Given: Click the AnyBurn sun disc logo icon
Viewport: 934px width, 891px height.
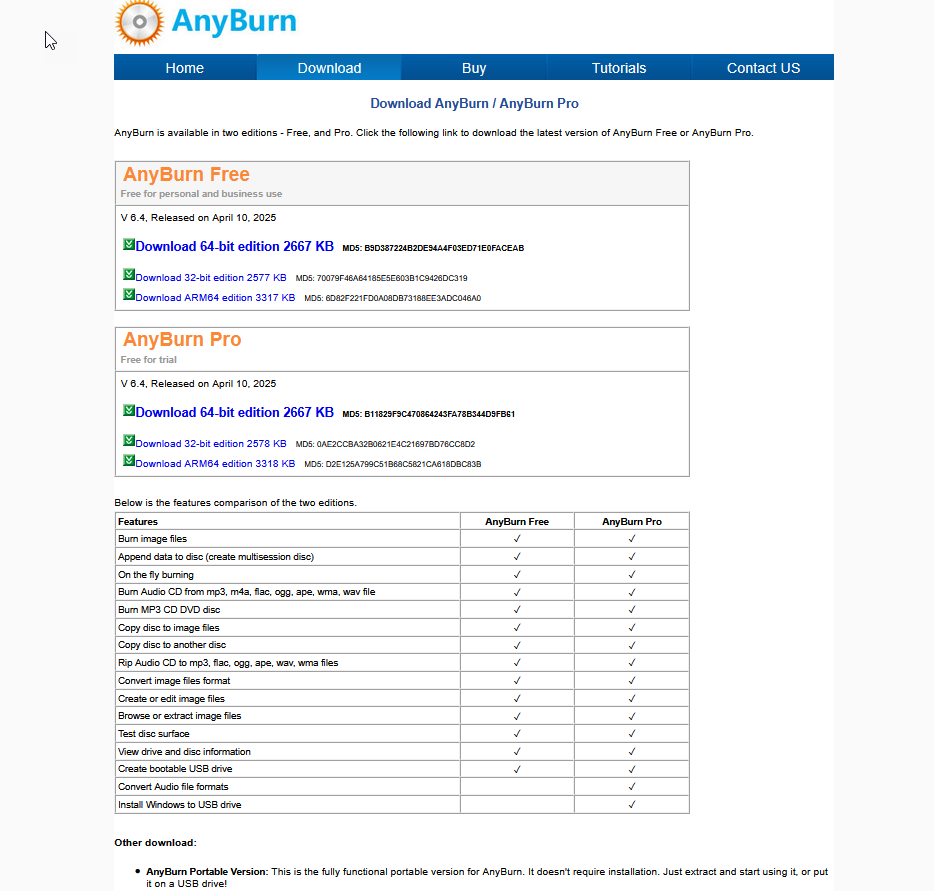Looking at the screenshot, I should 139,23.
